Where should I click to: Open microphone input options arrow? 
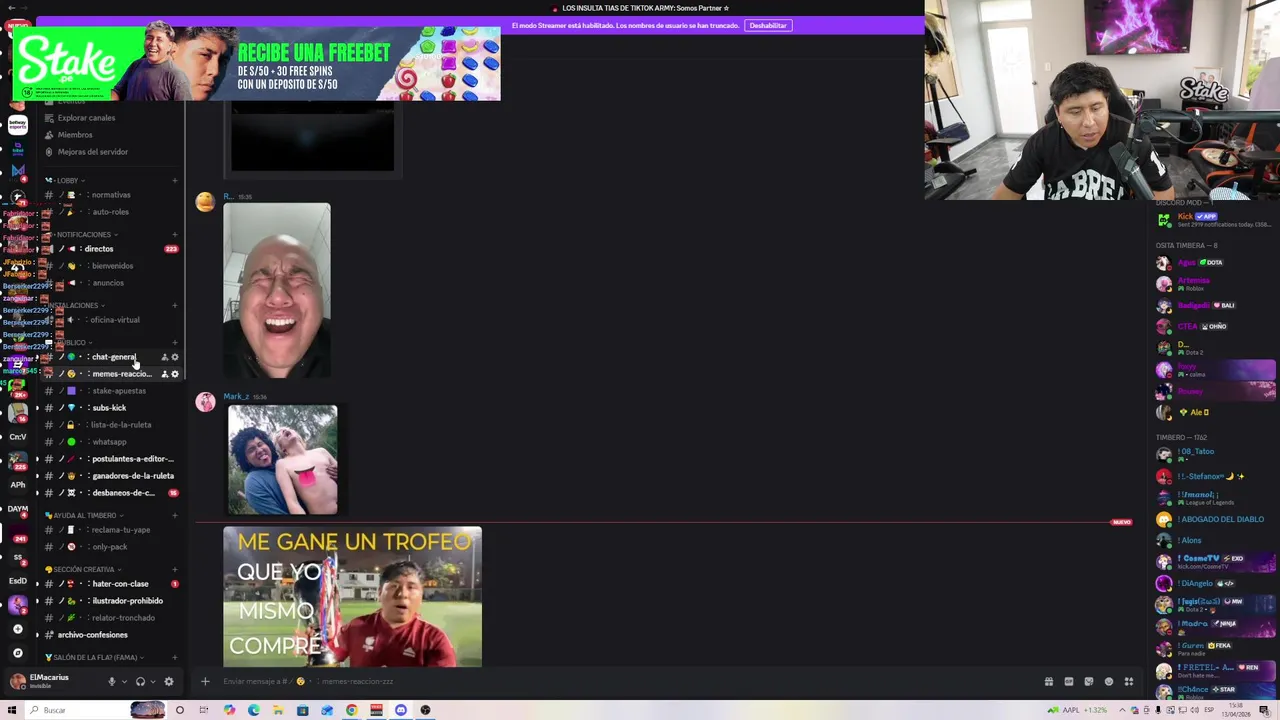point(124,682)
